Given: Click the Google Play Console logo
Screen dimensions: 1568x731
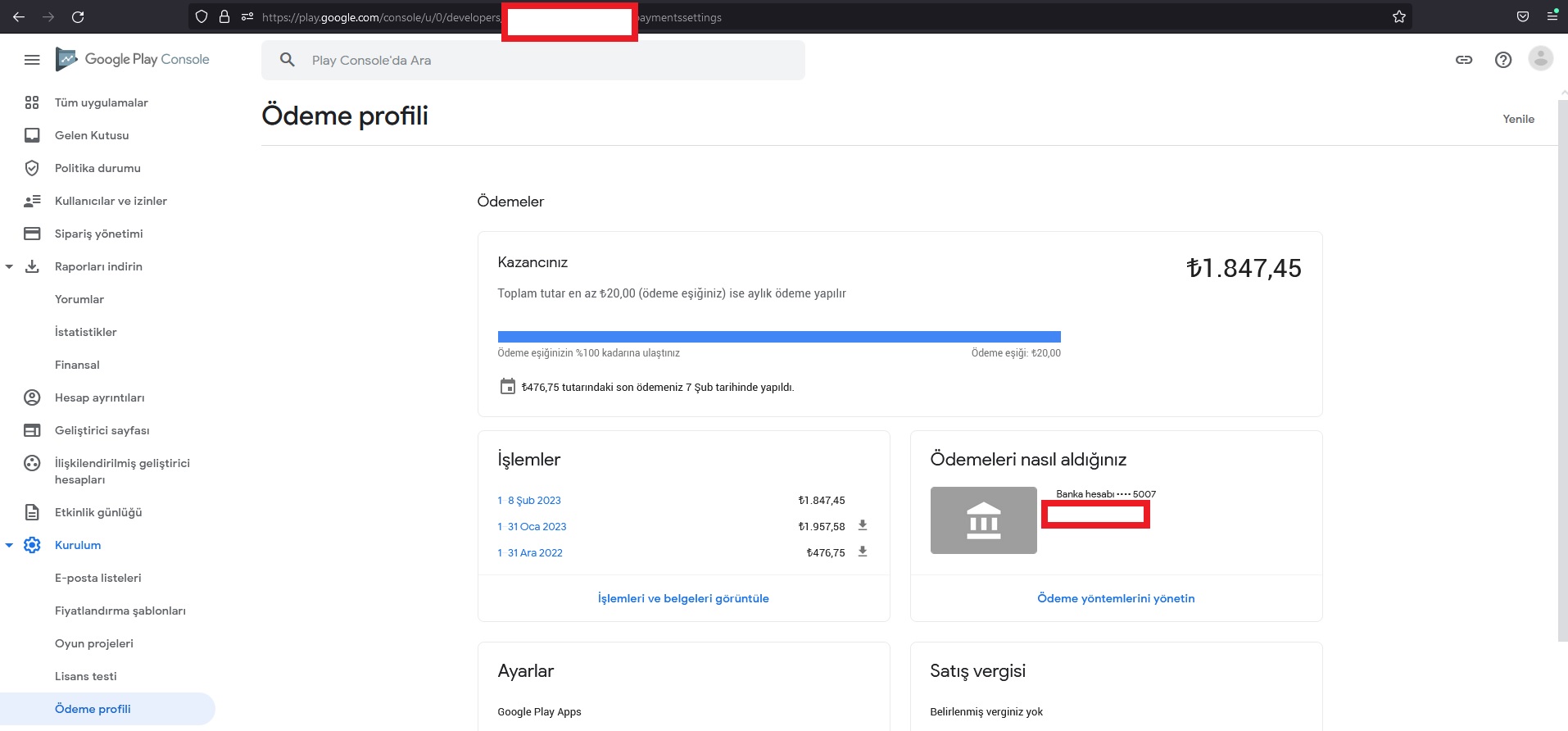Looking at the screenshot, I should coord(133,59).
